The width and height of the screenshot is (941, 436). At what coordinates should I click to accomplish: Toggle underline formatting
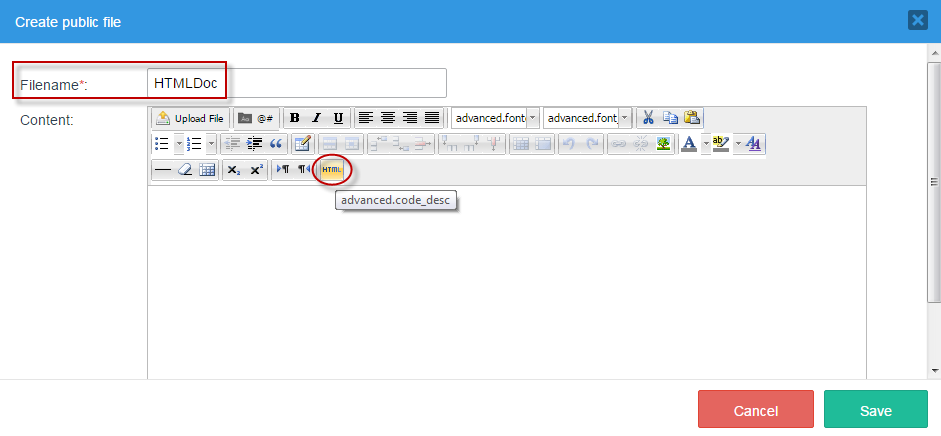[338, 118]
